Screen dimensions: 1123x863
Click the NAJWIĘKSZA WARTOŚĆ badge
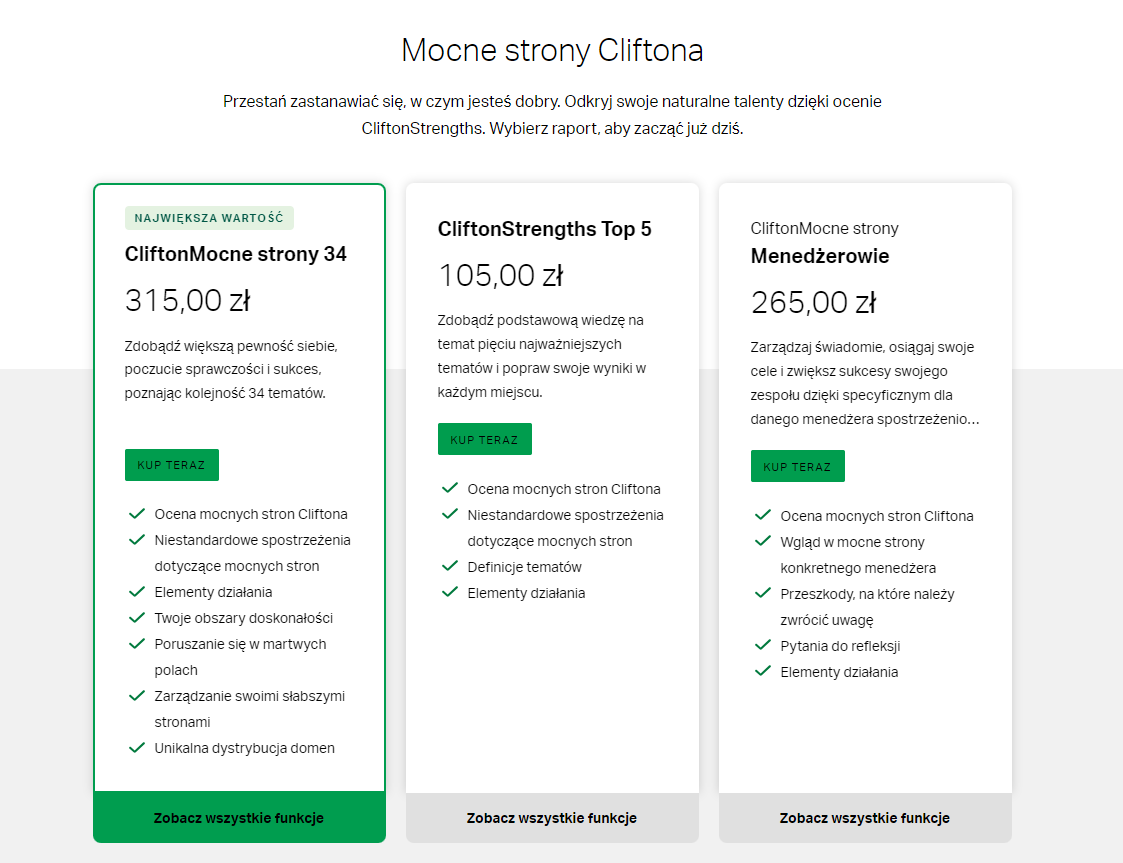pyautogui.click(x=209, y=218)
